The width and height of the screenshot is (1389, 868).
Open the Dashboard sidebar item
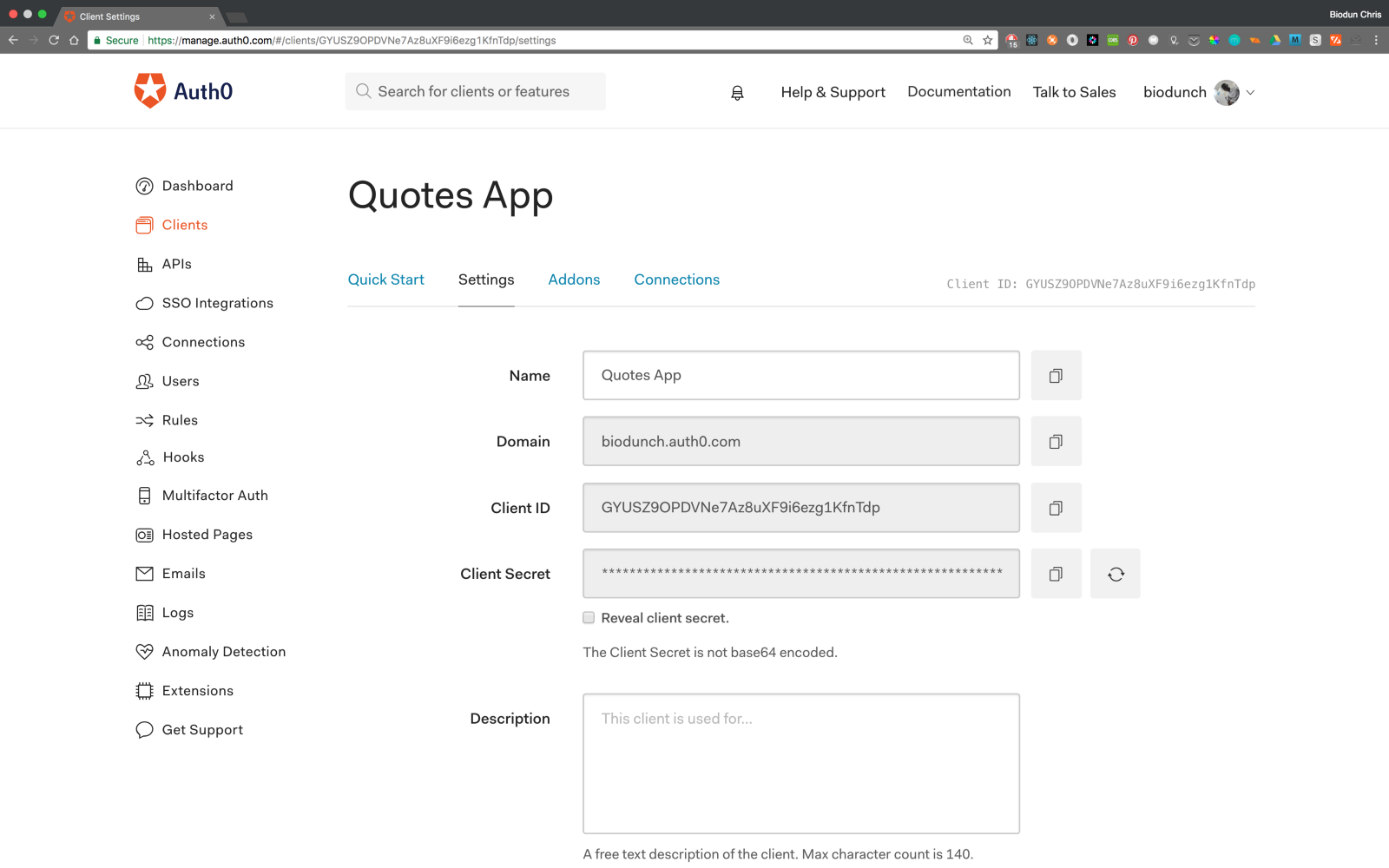[184, 186]
